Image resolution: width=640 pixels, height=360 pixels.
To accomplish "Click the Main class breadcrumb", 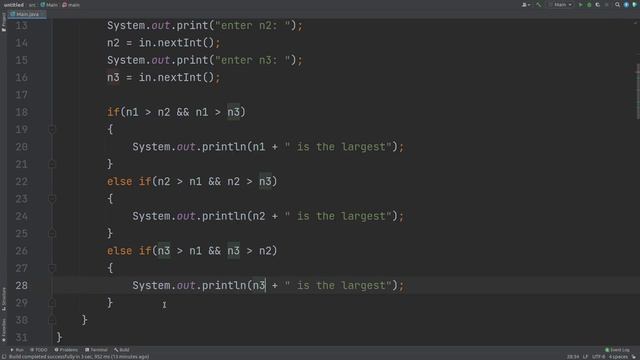I will (x=49, y=5).
